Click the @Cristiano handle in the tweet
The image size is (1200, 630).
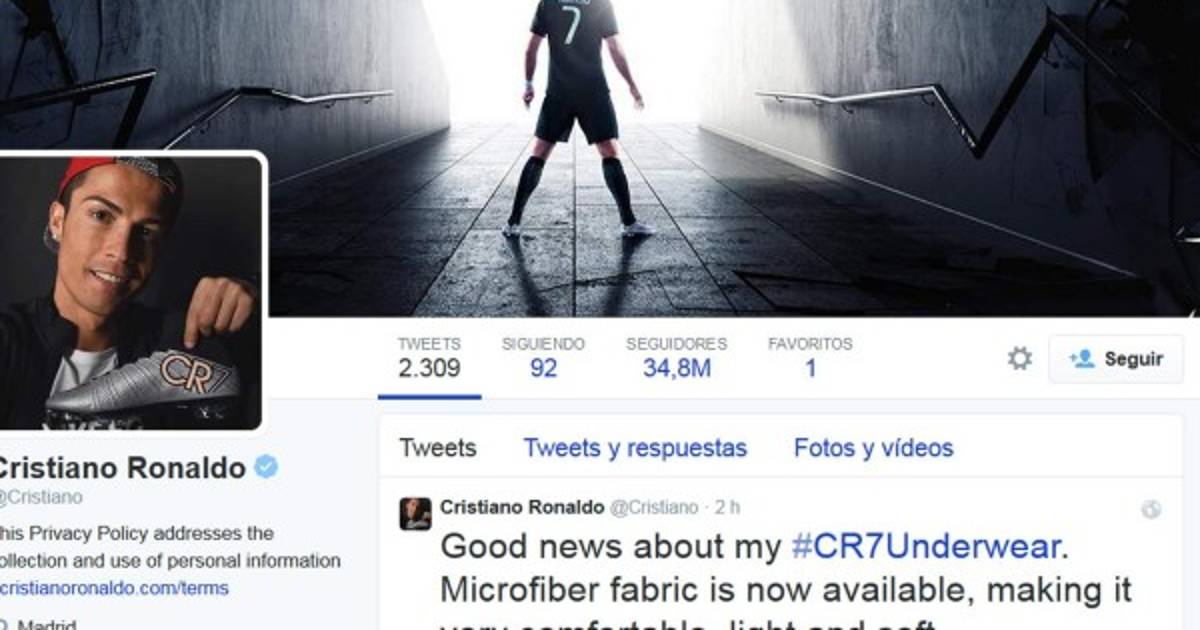[653, 507]
